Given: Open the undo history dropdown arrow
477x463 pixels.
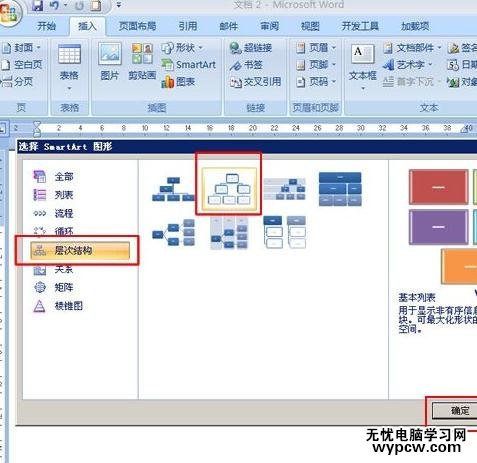Looking at the screenshot, I should (65, 5).
